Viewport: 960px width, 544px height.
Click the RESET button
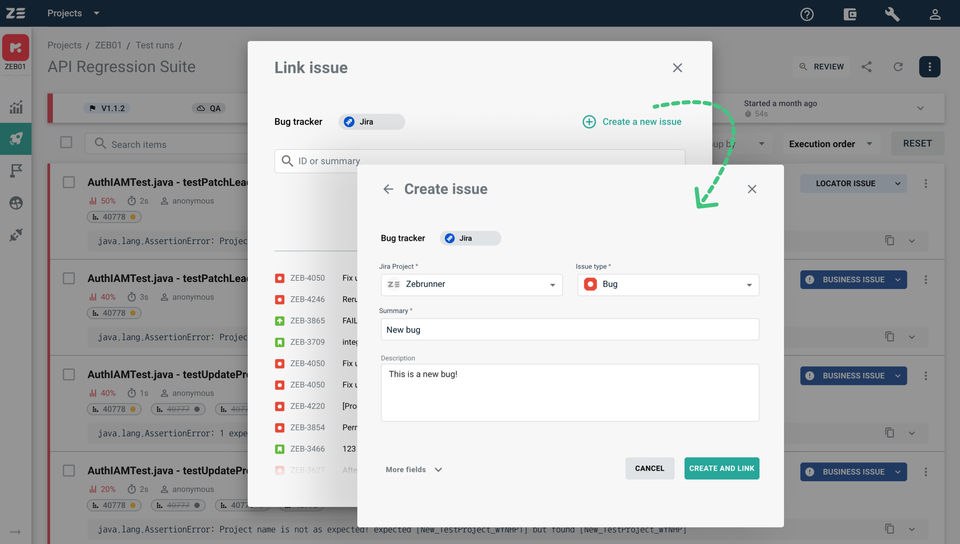pos(917,143)
